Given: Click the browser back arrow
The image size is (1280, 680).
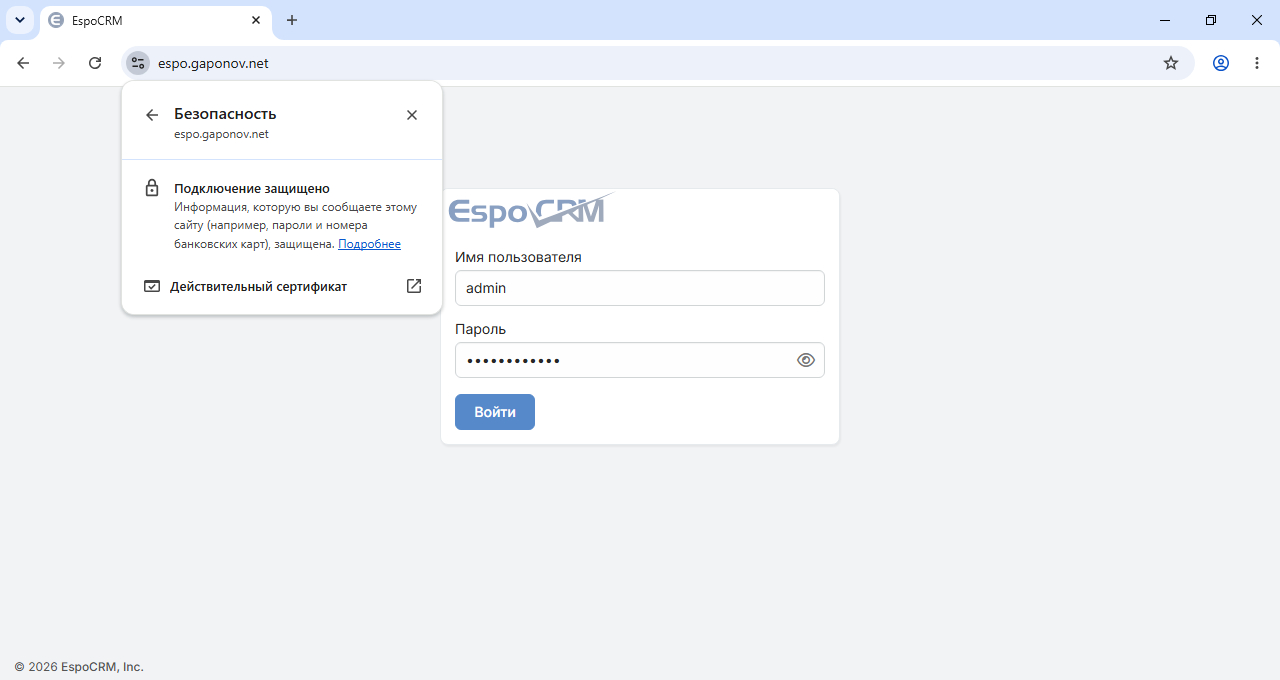Looking at the screenshot, I should click(x=23, y=63).
